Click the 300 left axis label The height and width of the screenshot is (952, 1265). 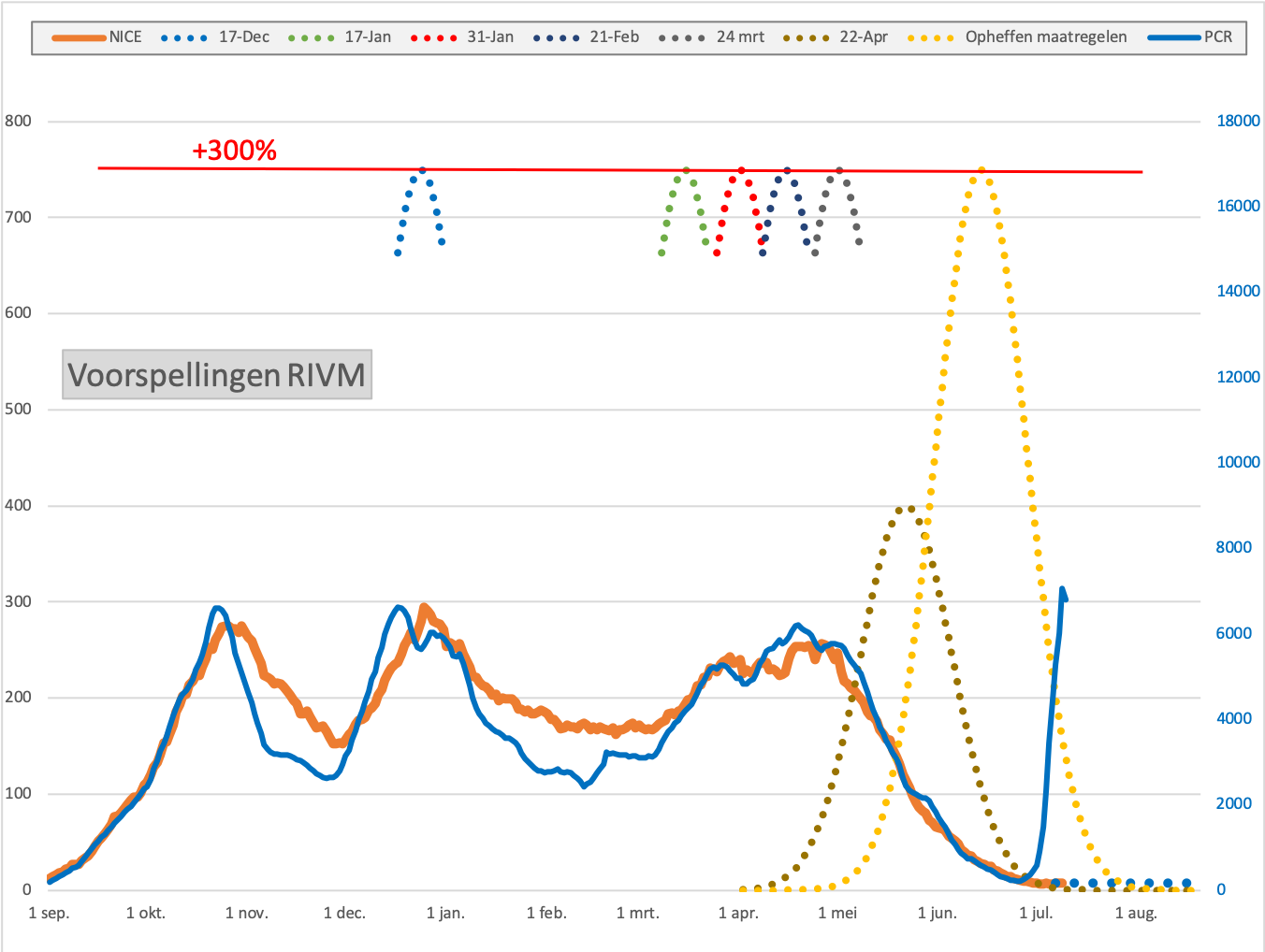click(18, 601)
